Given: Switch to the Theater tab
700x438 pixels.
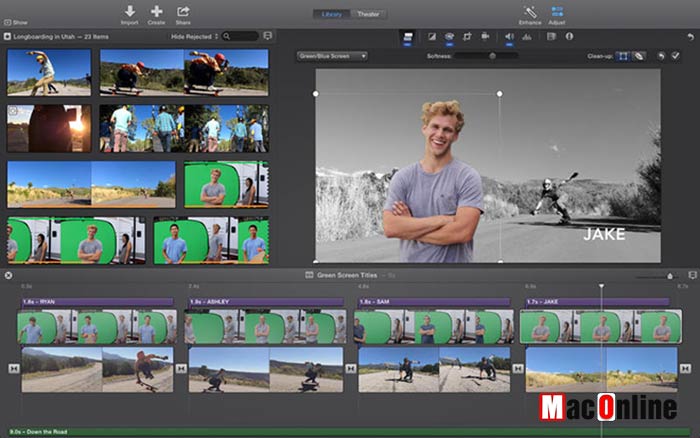Looking at the screenshot, I should click(368, 14).
